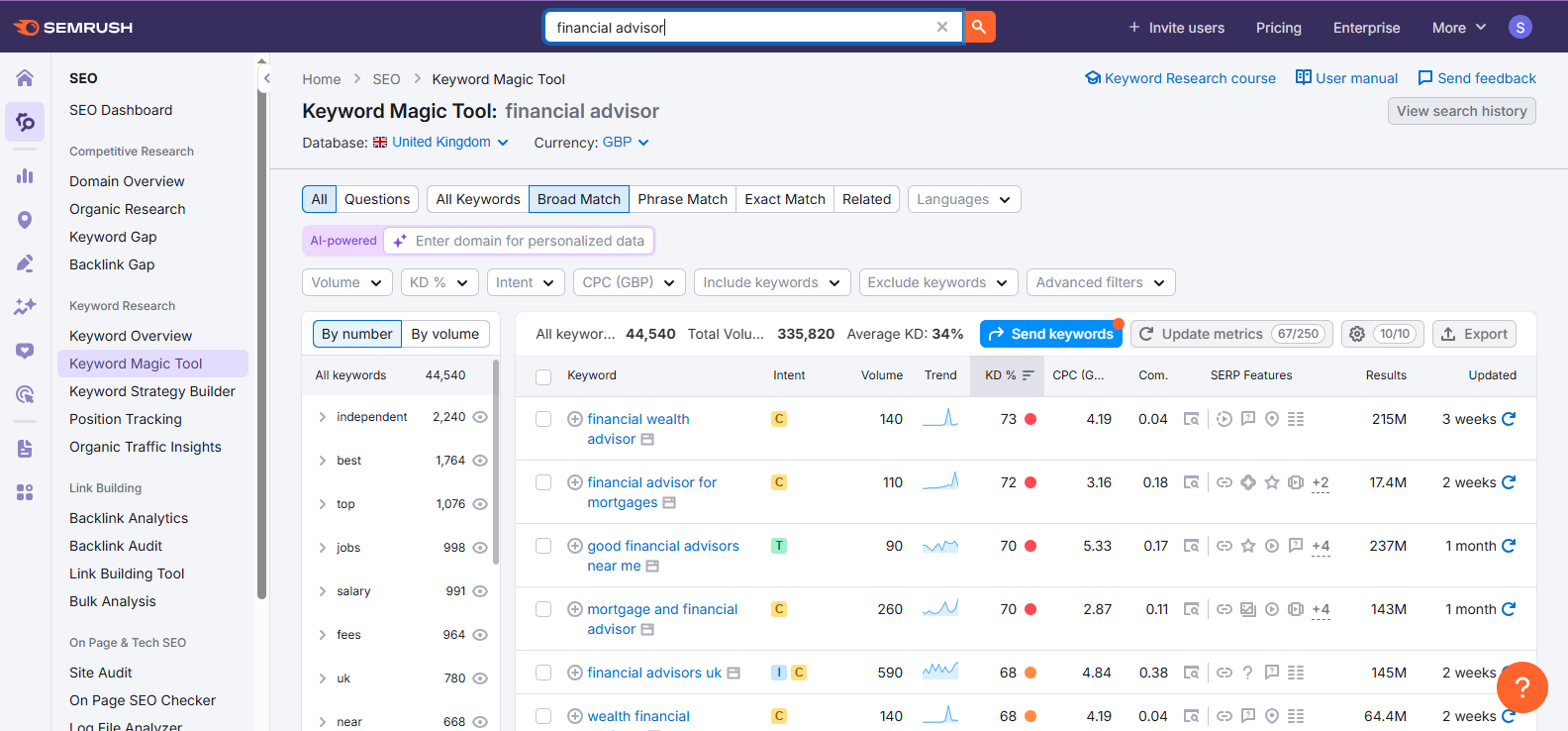
Task: Click Enter domain for personalized data field
Action: tap(519, 241)
